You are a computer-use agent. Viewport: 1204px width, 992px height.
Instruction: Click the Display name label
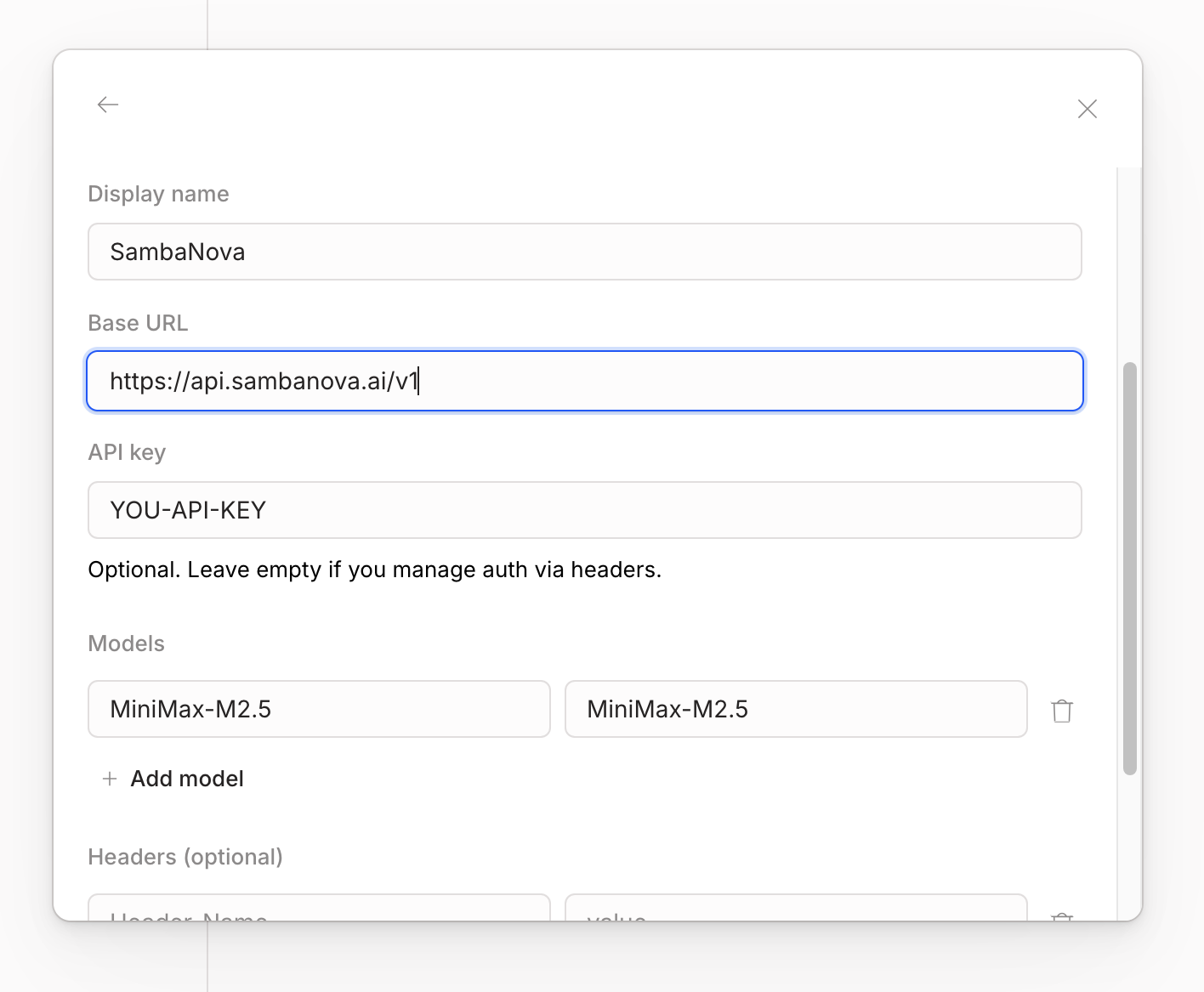158,194
